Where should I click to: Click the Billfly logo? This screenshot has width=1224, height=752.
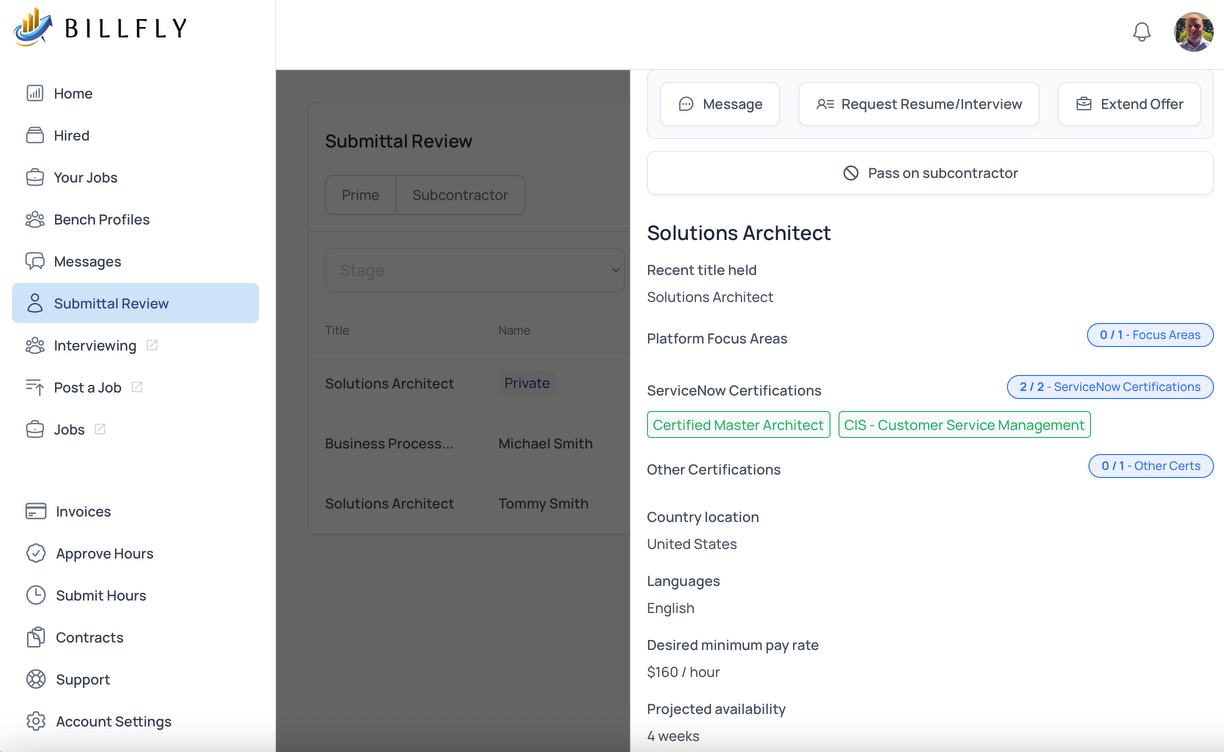click(x=100, y=28)
